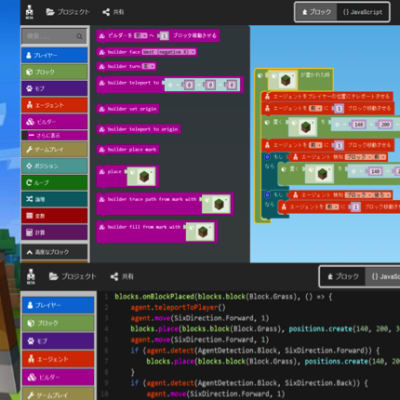Edit the number 1 in 'ビルダーを' move block

164,35
